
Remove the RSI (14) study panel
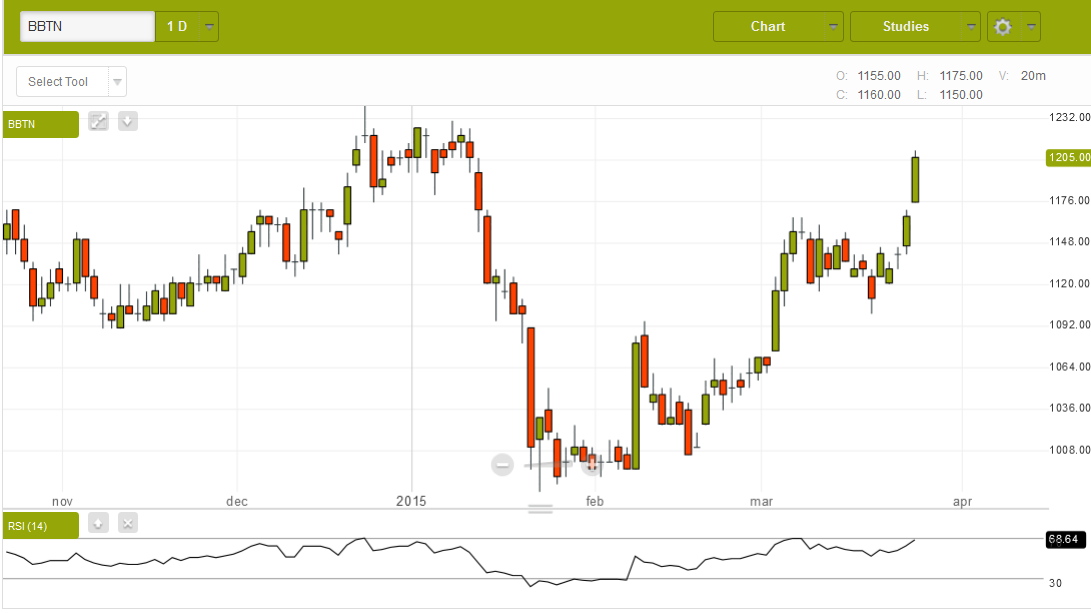(127, 523)
